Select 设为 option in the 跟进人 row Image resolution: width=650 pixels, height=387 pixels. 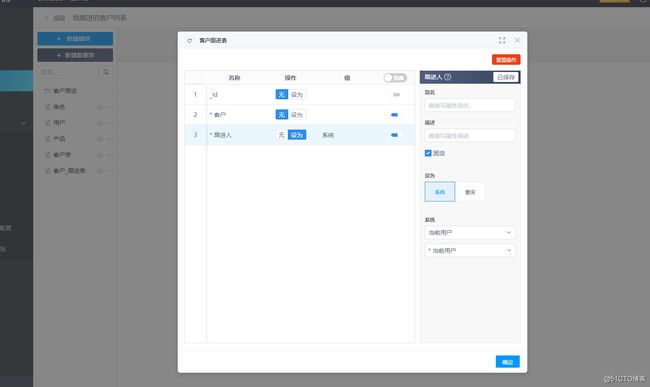coord(297,135)
